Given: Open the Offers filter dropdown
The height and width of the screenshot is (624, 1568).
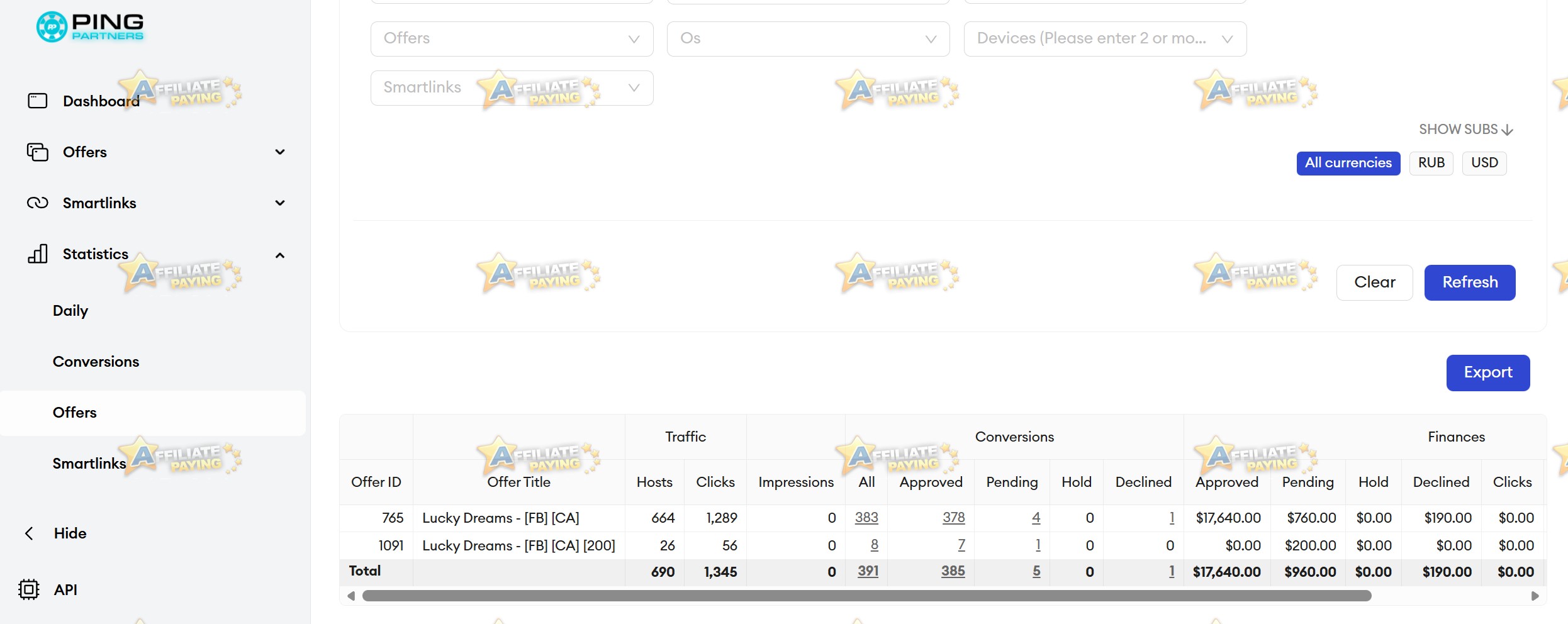Looking at the screenshot, I should 512,38.
